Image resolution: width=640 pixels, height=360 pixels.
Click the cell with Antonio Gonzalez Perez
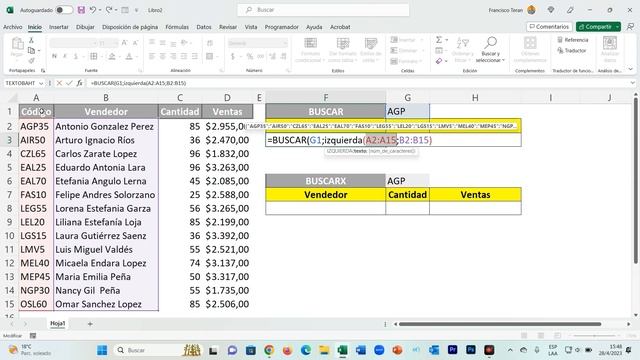(106, 127)
